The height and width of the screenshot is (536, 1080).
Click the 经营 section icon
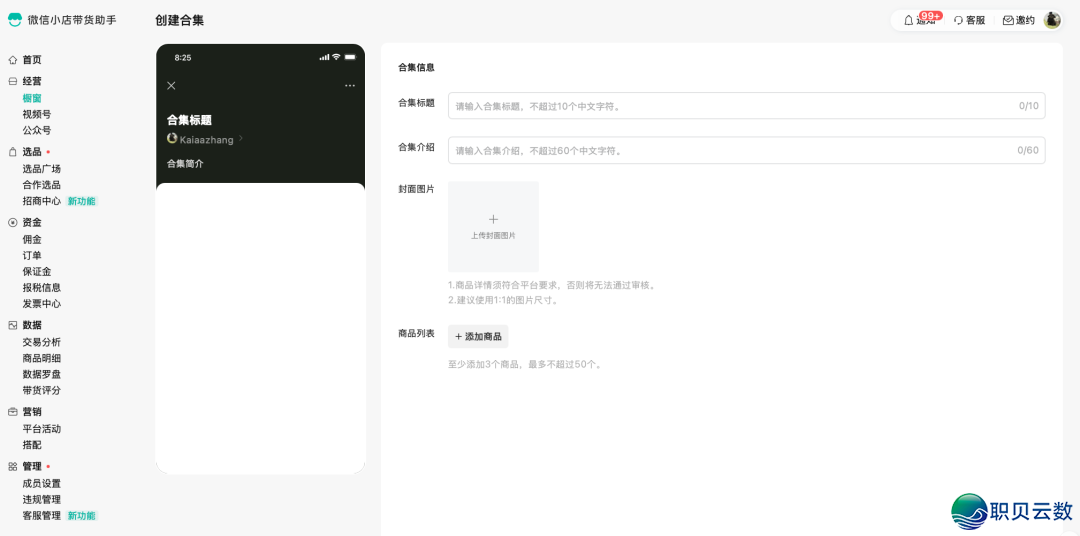pos(13,81)
